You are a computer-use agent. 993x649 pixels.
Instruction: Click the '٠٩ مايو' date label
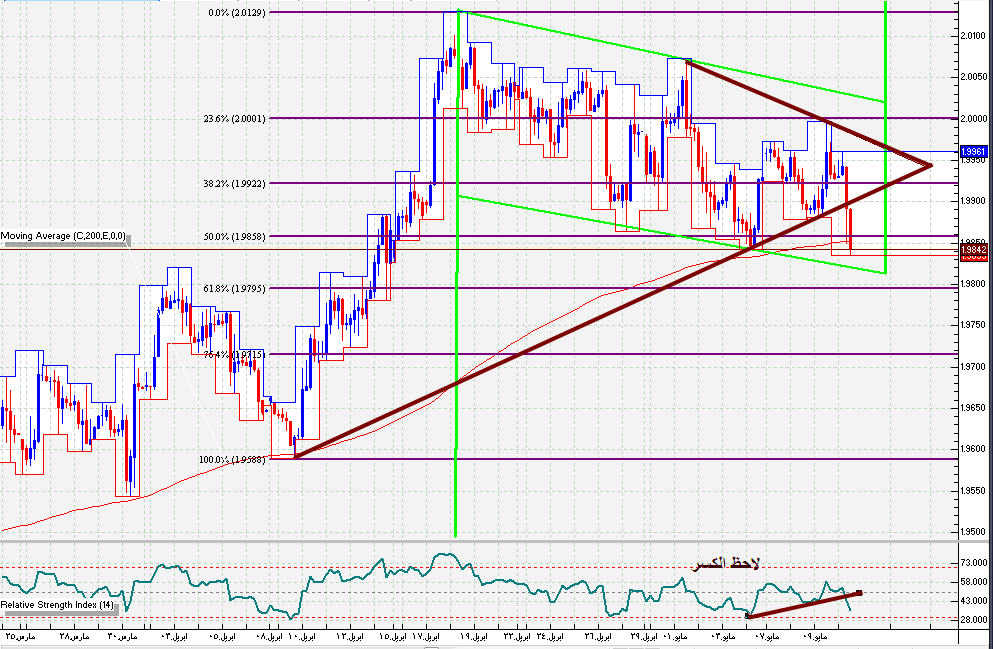(x=815, y=636)
